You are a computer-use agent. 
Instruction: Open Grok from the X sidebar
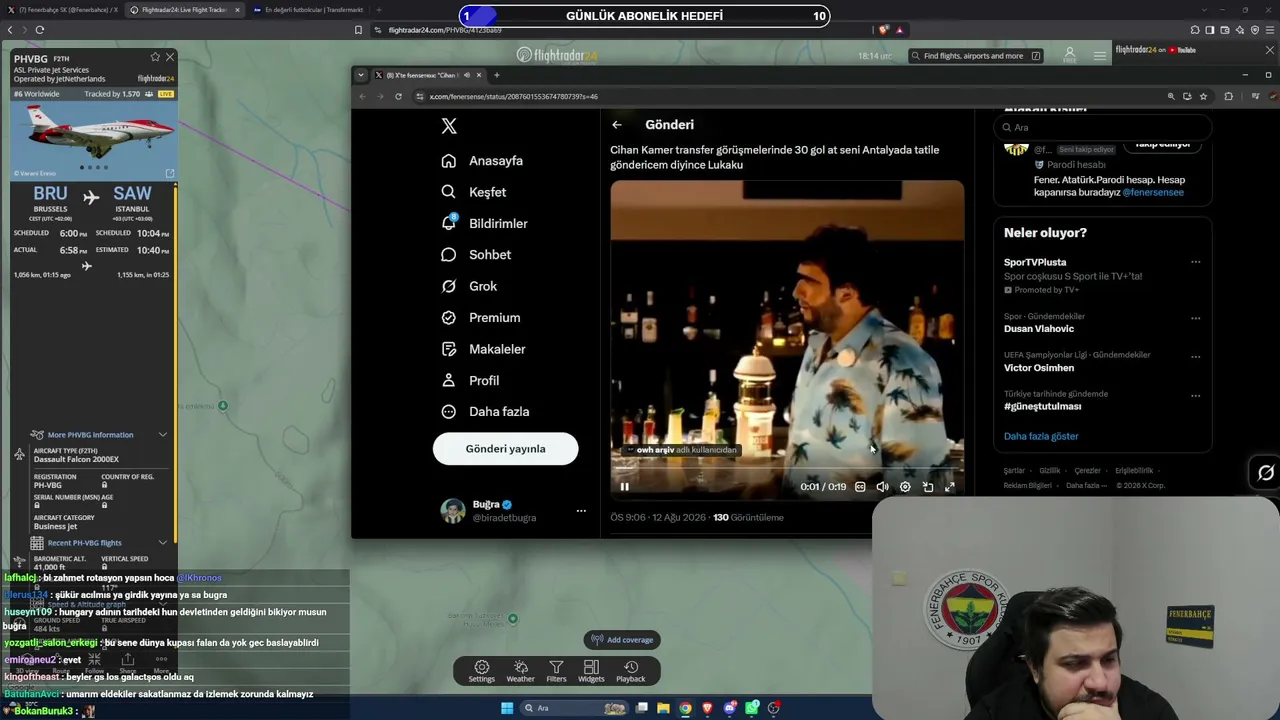point(469,286)
